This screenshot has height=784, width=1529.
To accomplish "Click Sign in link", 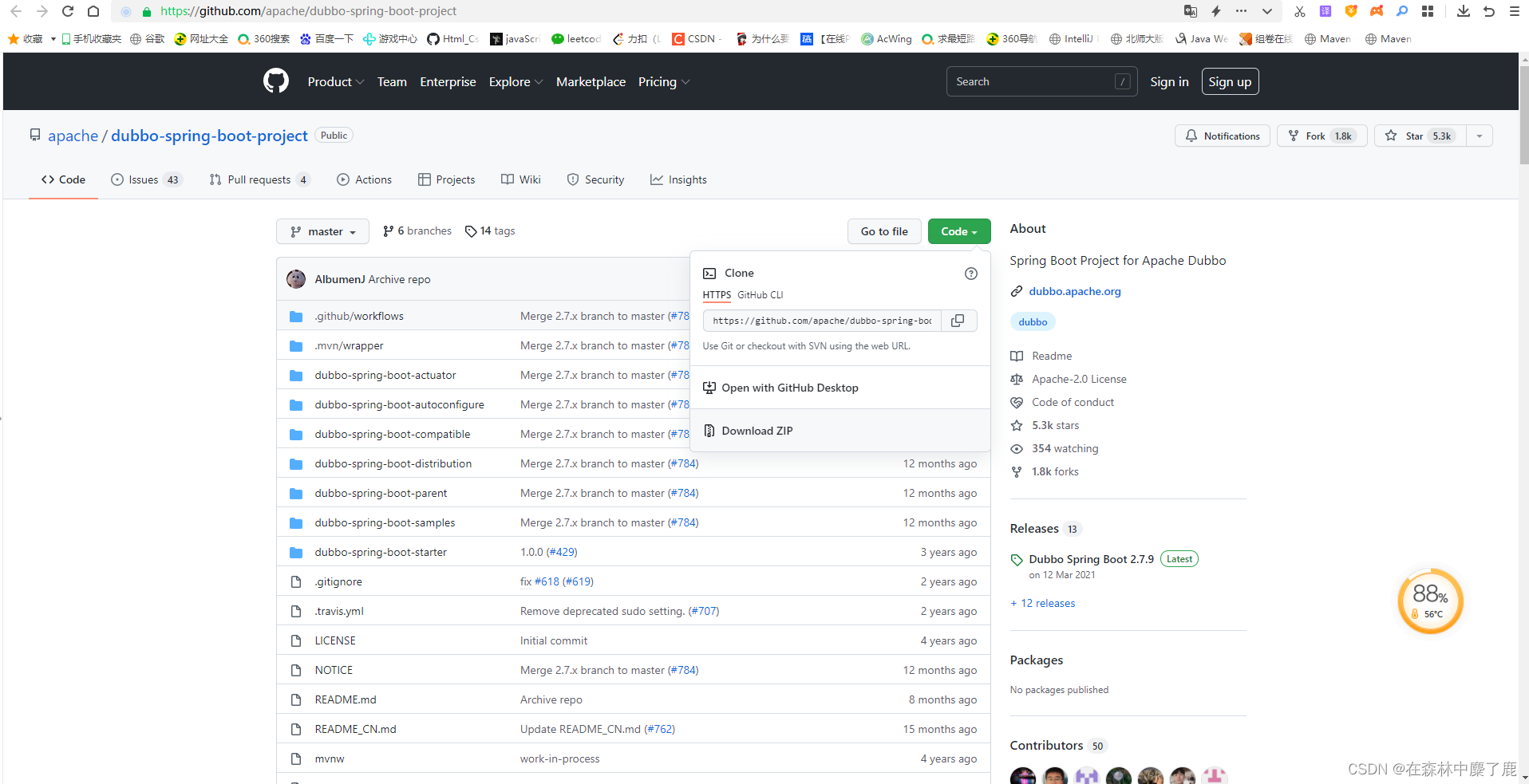I will coord(1169,81).
